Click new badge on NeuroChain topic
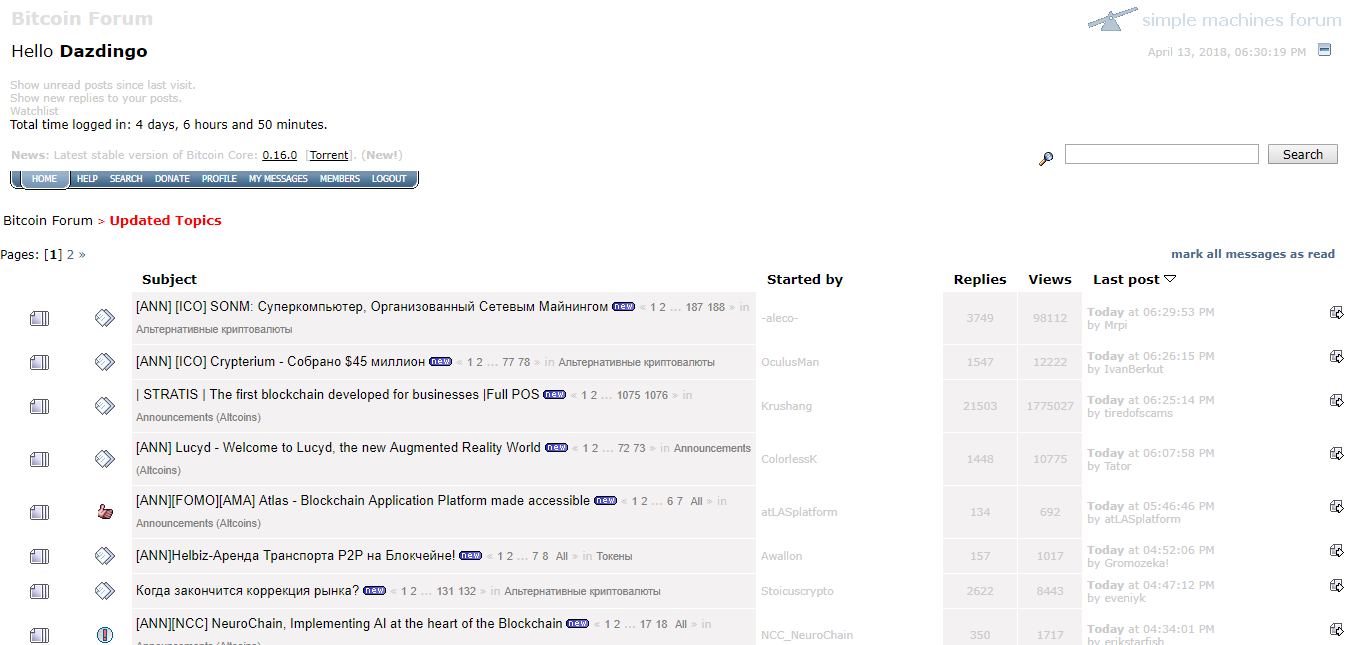The width and height of the screenshot is (1349, 645). (578, 623)
